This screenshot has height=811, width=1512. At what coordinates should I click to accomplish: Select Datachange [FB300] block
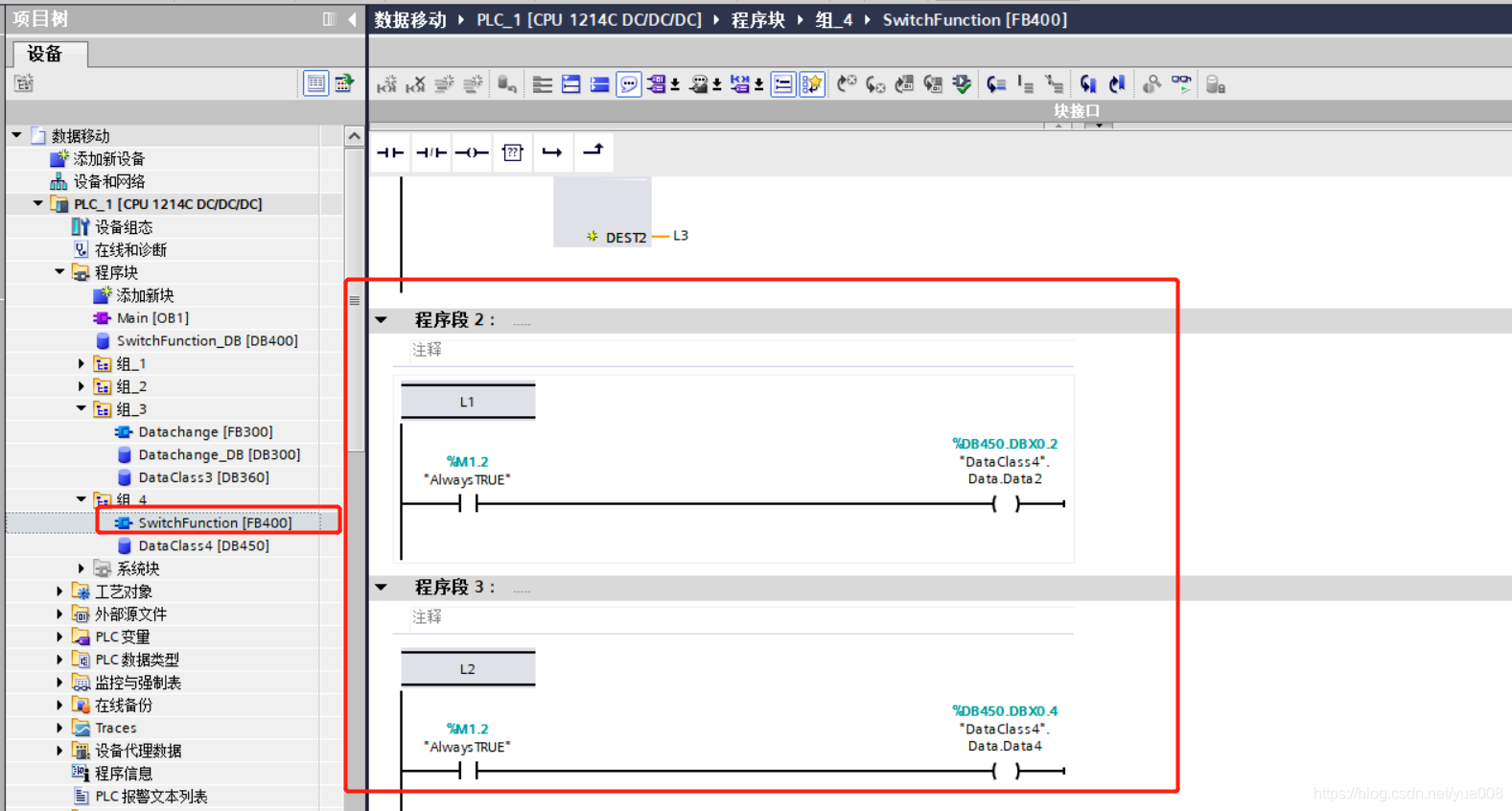coord(205,432)
